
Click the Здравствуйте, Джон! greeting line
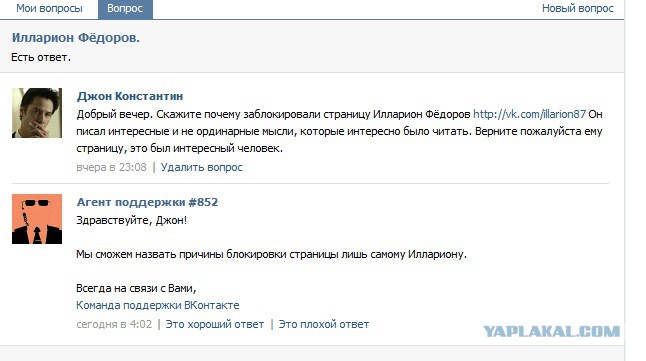131,220
